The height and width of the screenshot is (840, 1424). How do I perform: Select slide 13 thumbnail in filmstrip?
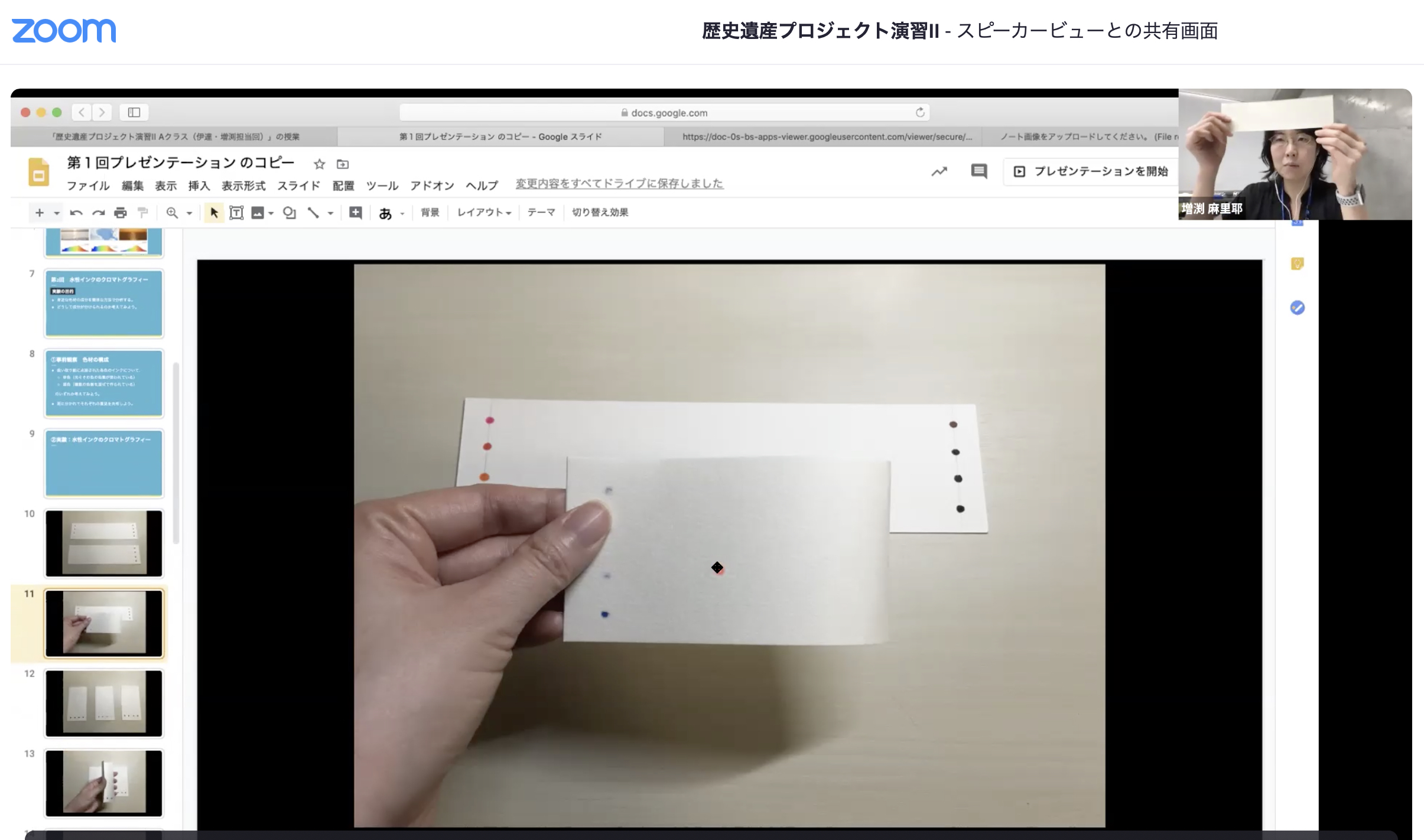(104, 783)
